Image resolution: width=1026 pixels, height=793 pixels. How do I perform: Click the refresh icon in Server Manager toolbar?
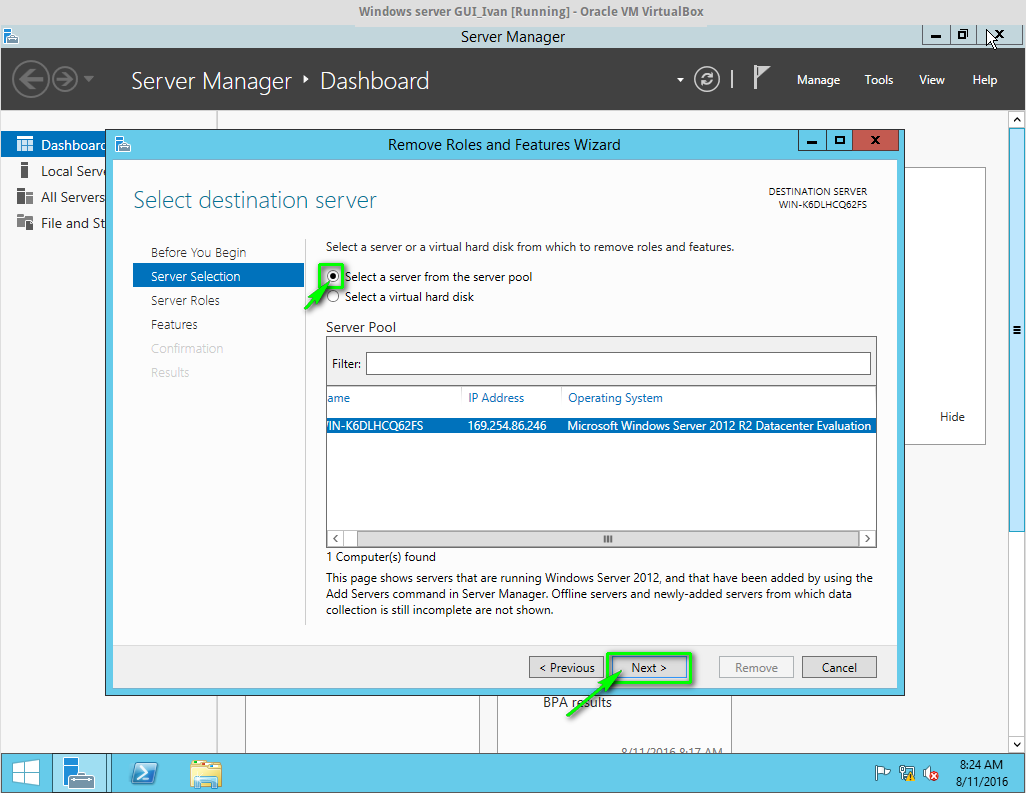click(706, 79)
